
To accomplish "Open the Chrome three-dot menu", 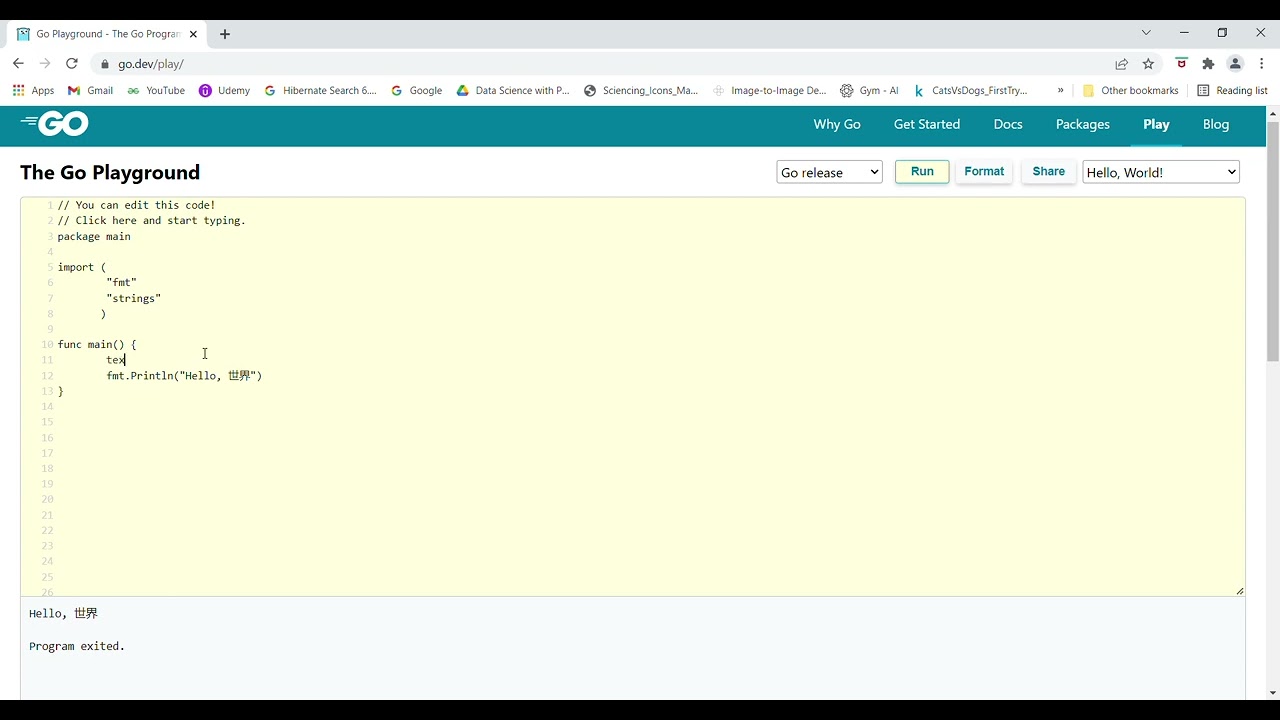I will click(1262, 63).
